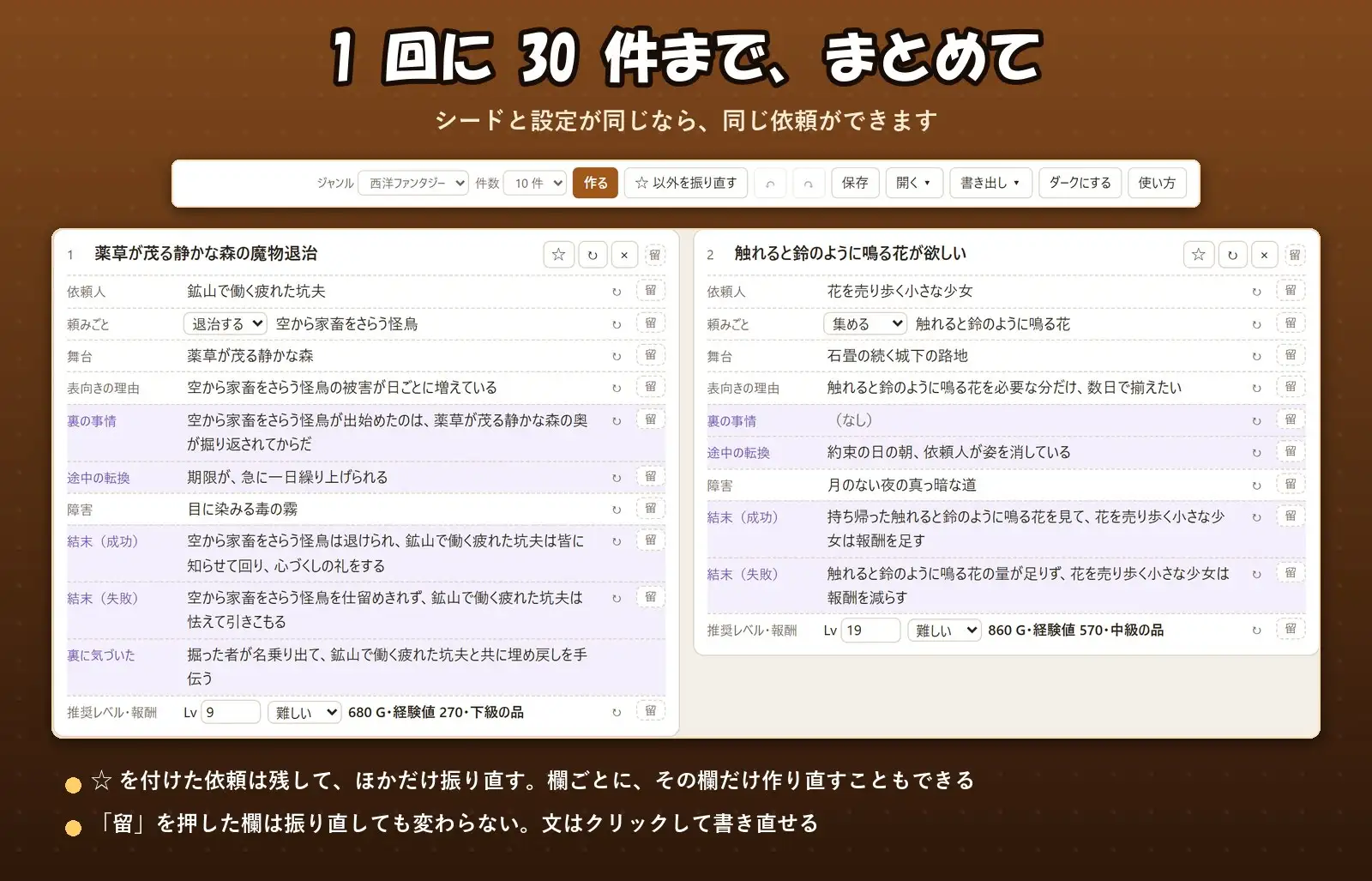Click ☆ 以外を振り直す button

(x=686, y=184)
